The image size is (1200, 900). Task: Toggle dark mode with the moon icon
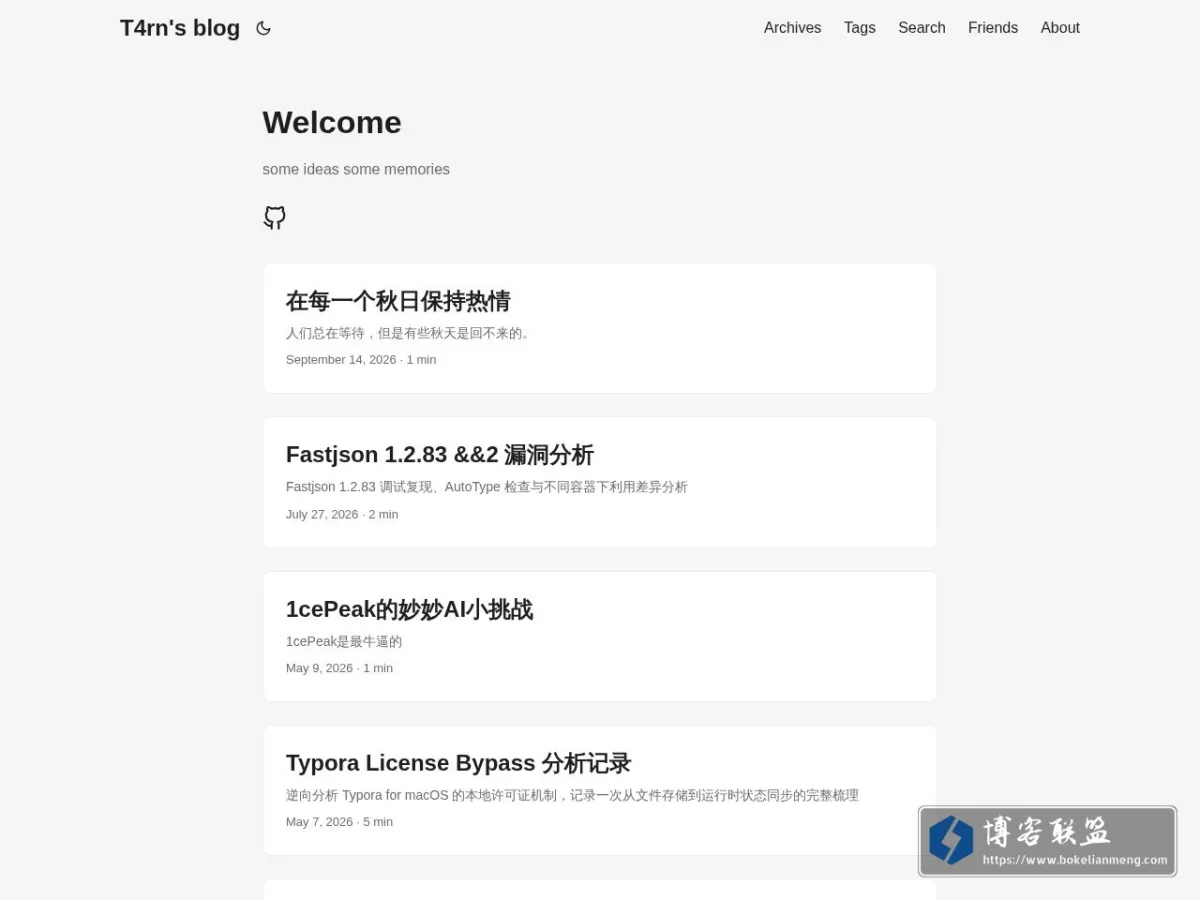[263, 28]
